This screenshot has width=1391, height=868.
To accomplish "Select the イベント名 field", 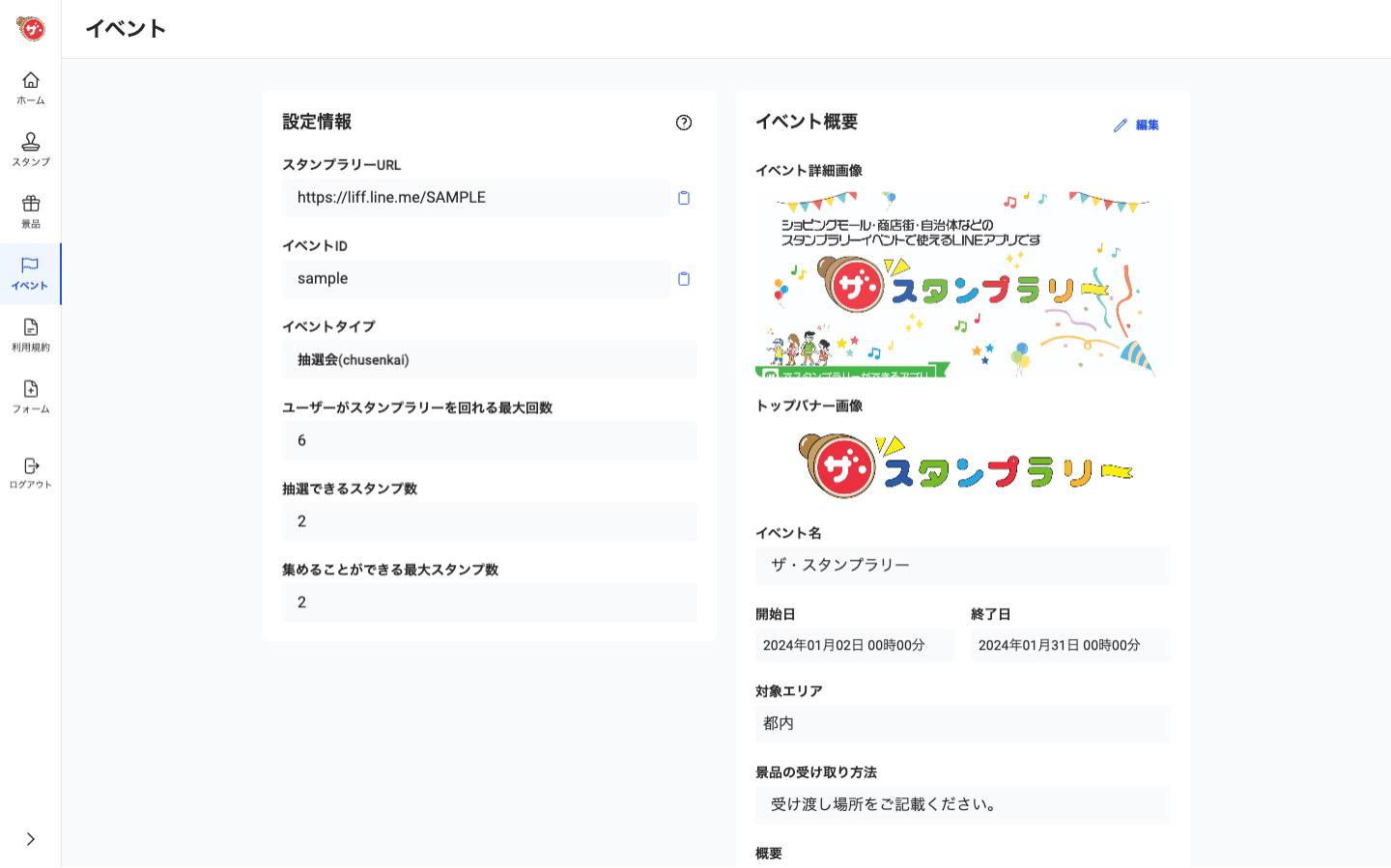I will click(962, 566).
